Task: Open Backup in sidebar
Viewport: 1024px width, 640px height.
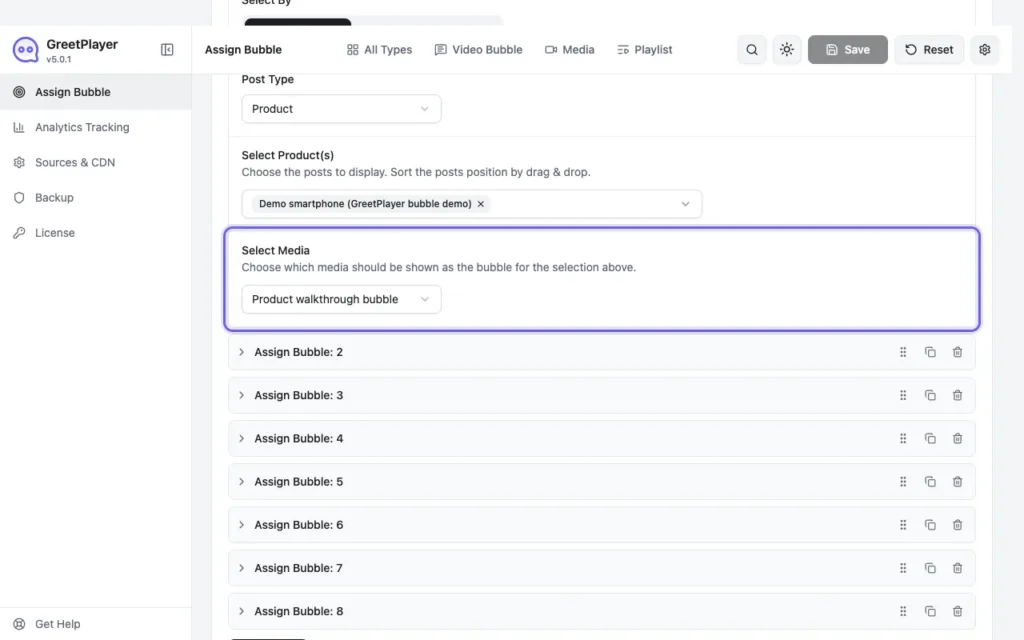Action: tap(95, 198)
